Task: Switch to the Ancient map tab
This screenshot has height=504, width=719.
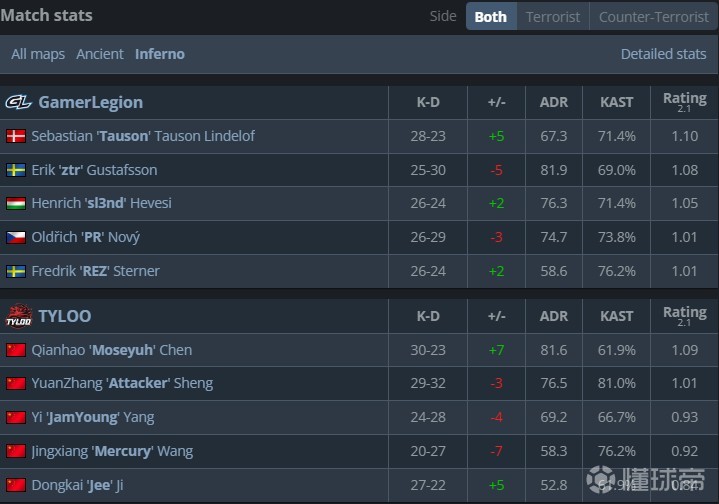Action: pos(100,54)
